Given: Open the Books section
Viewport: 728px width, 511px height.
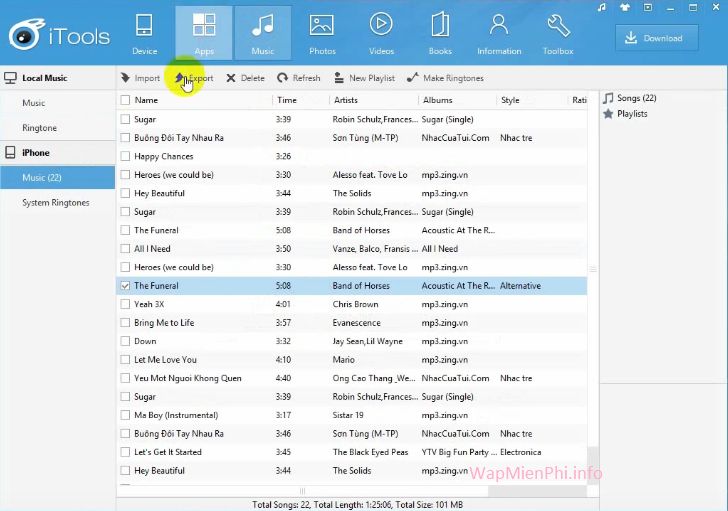Looking at the screenshot, I should pyautogui.click(x=440, y=33).
